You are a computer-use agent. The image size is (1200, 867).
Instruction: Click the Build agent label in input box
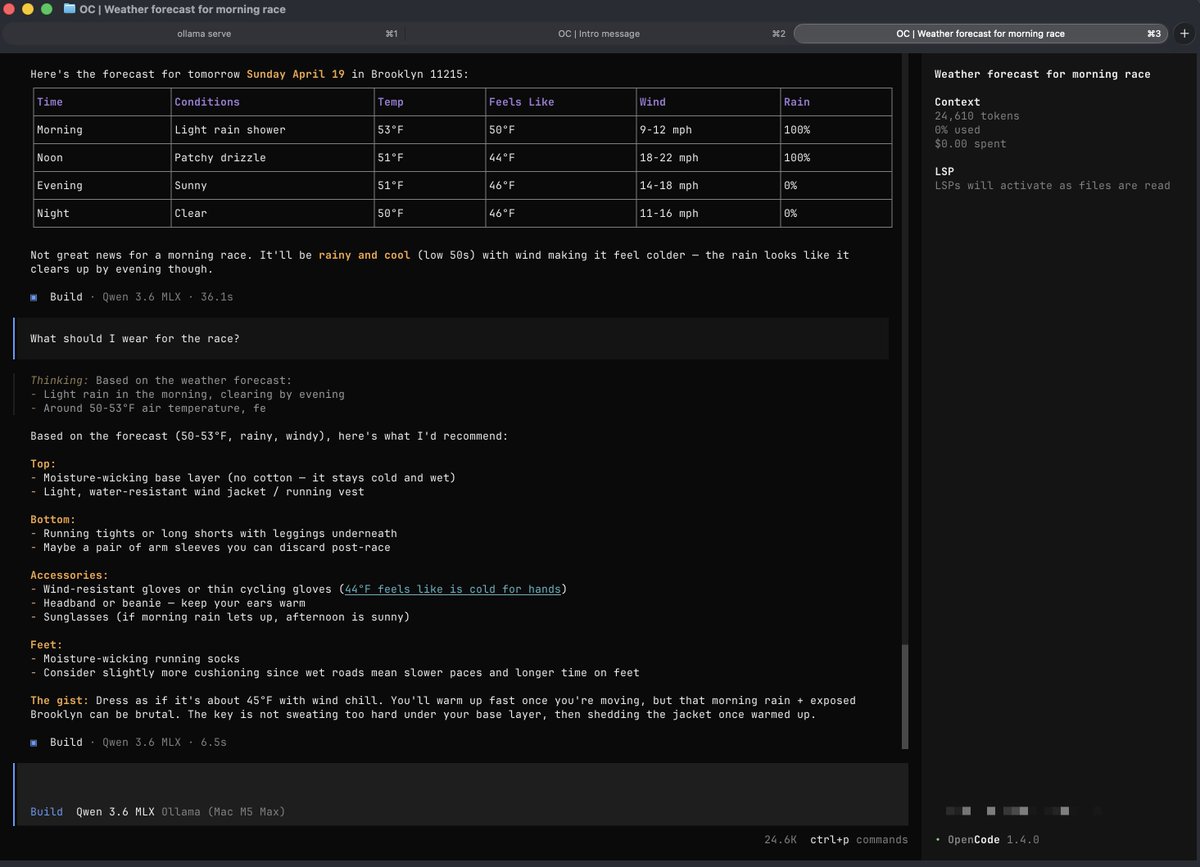[46, 811]
